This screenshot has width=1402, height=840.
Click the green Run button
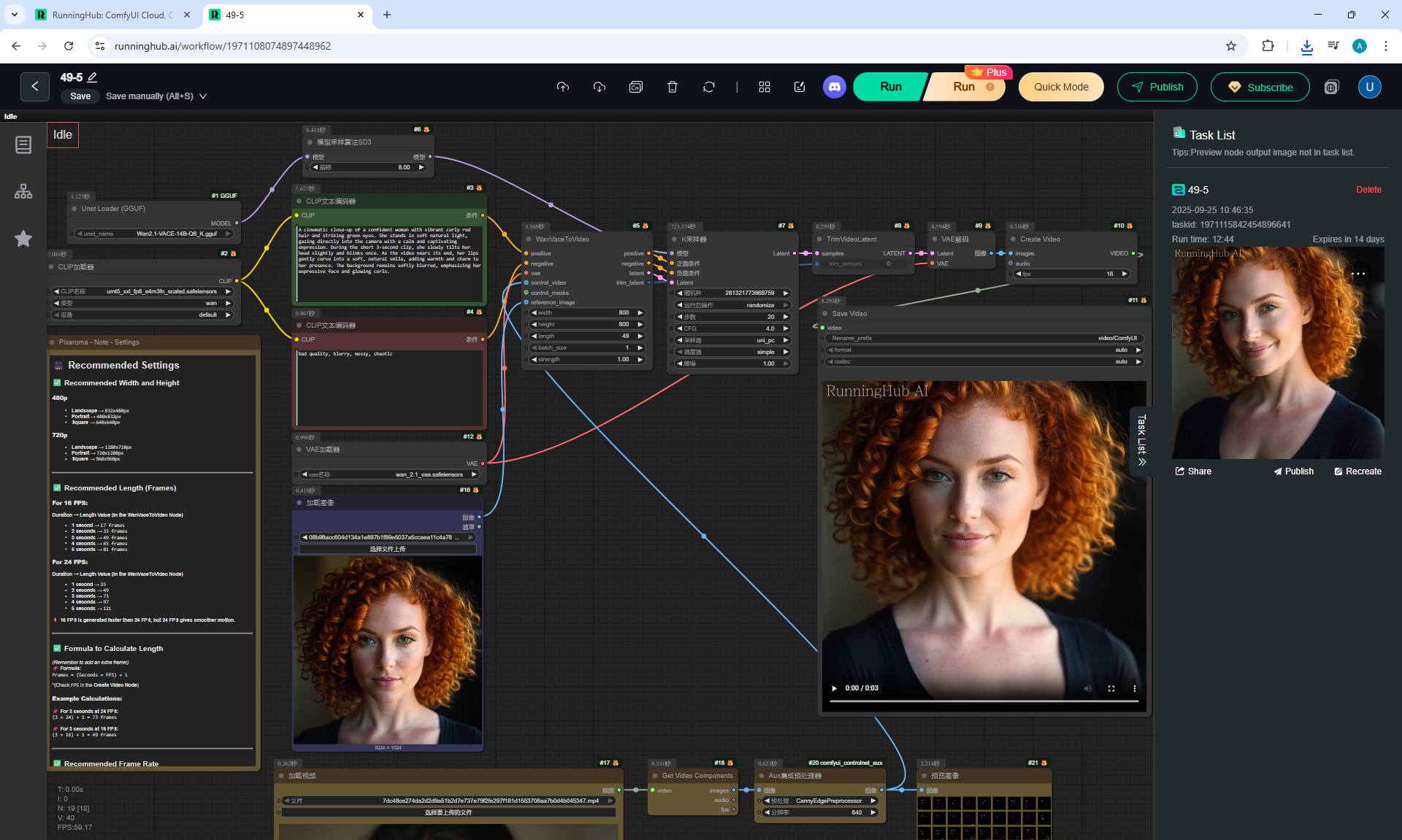[x=890, y=87]
